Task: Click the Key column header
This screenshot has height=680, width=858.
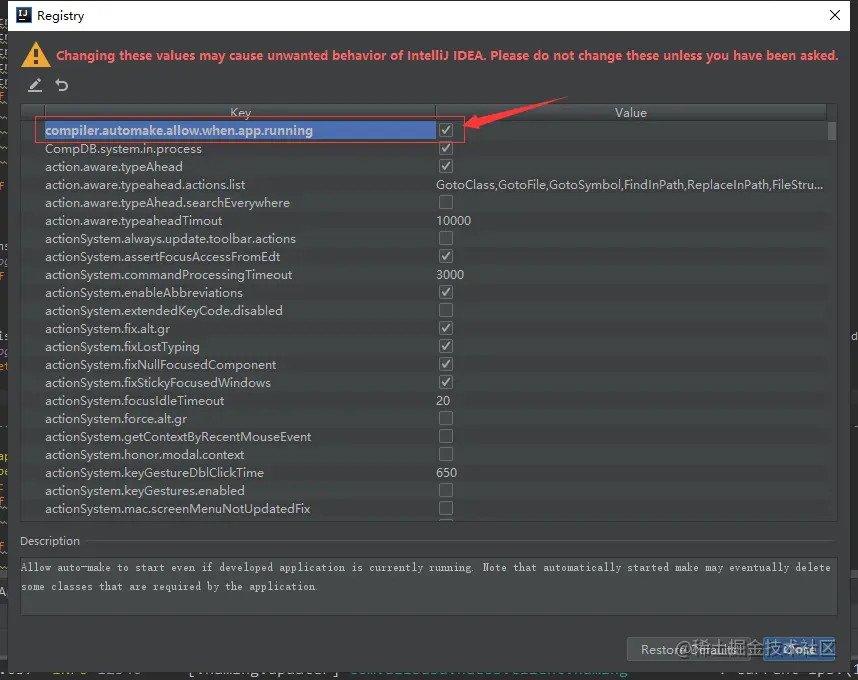Action: tap(240, 112)
